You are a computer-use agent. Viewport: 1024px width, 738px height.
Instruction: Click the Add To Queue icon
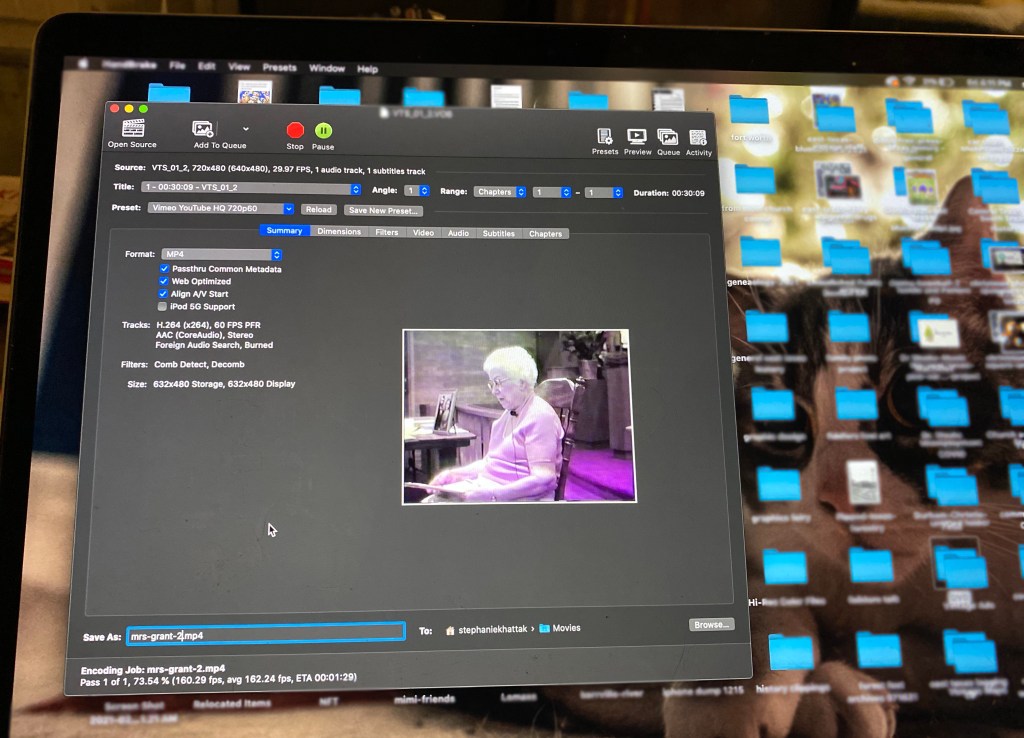pos(204,129)
